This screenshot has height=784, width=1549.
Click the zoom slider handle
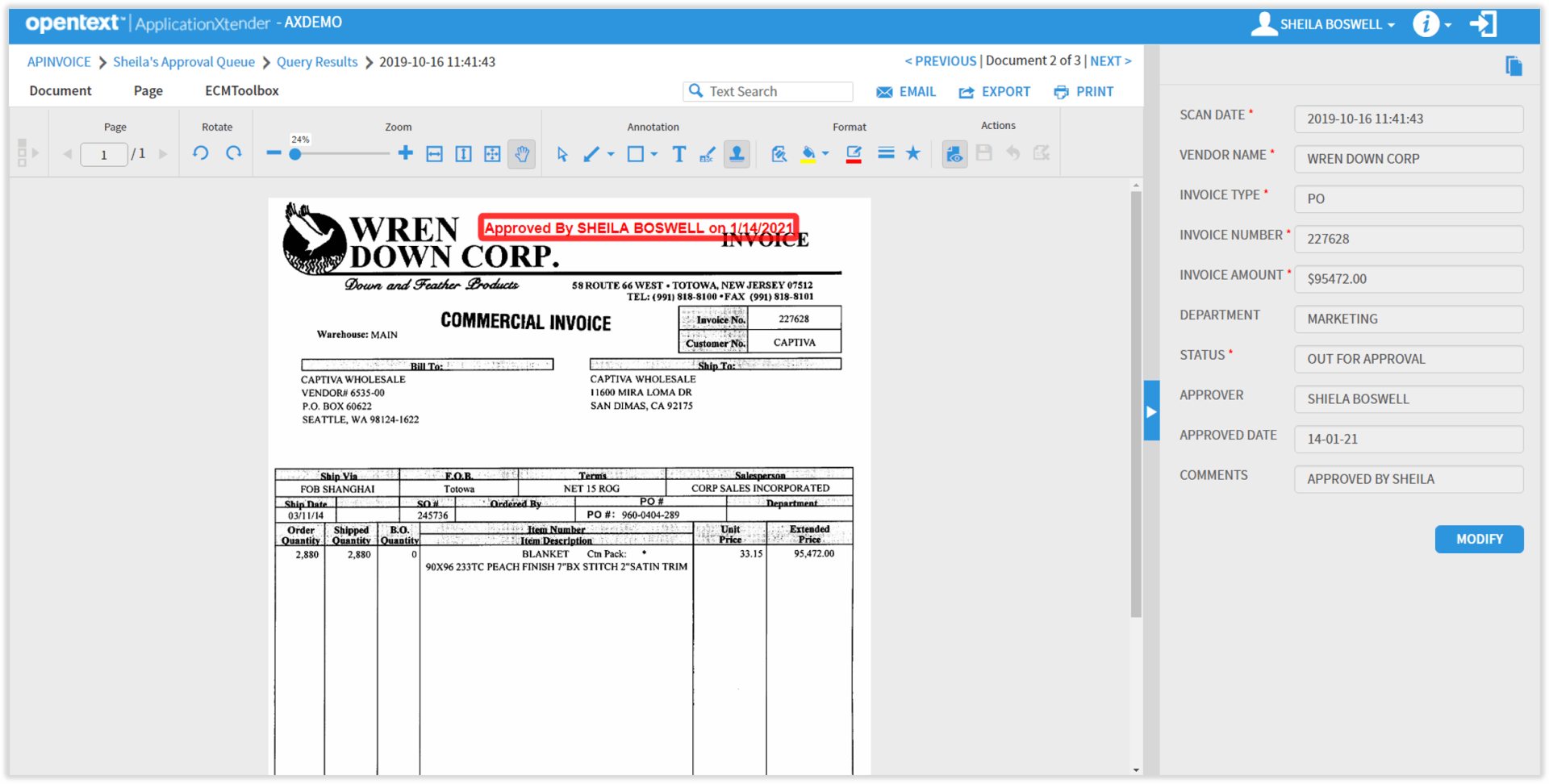point(295,154)
